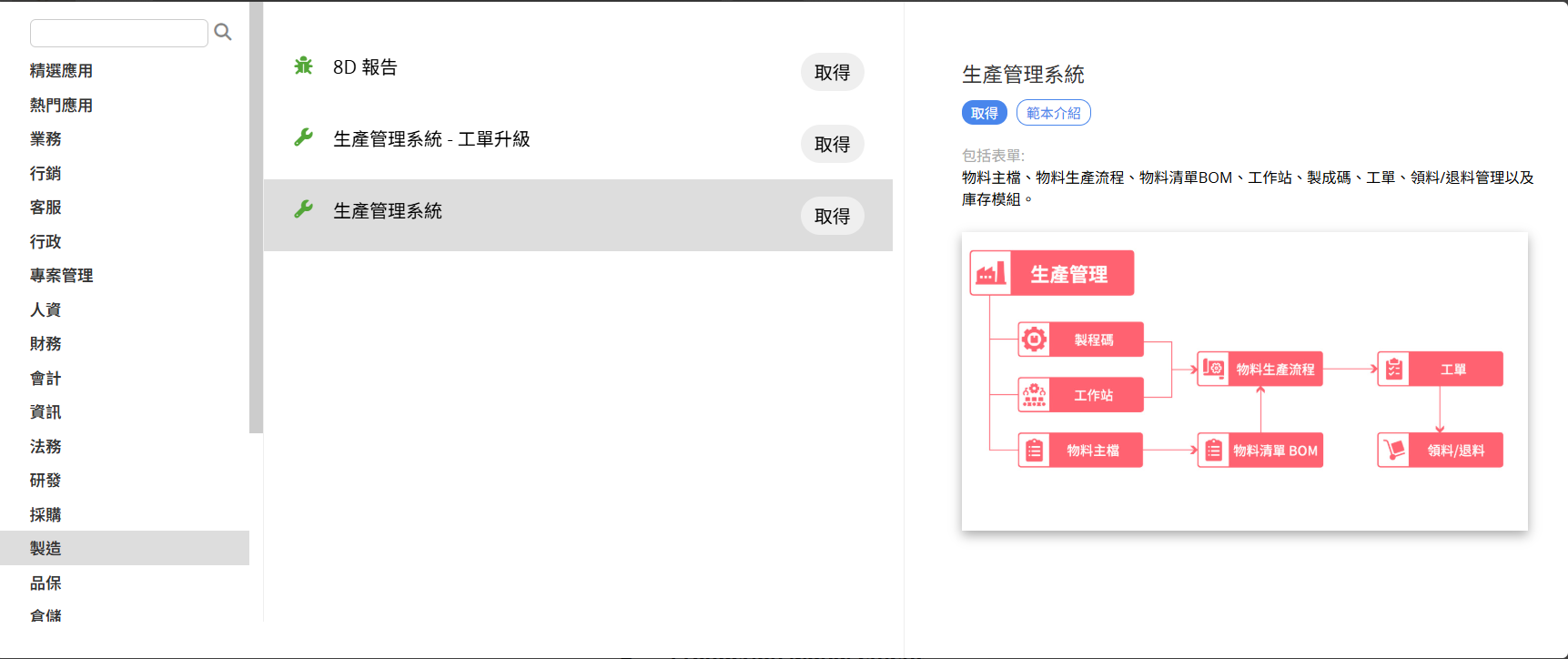Click the green bug icon beside 8D 報告

tap(304, 66)
